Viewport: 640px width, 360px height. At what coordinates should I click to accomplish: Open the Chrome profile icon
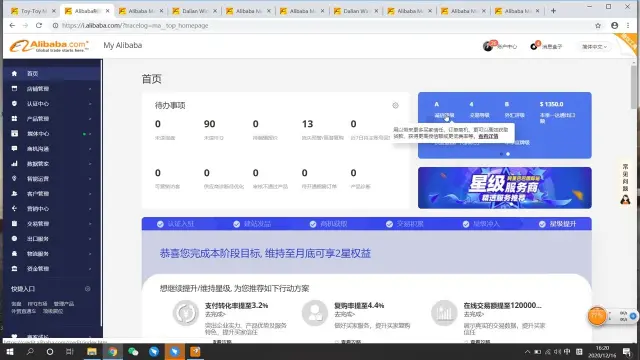pos(614,25)
